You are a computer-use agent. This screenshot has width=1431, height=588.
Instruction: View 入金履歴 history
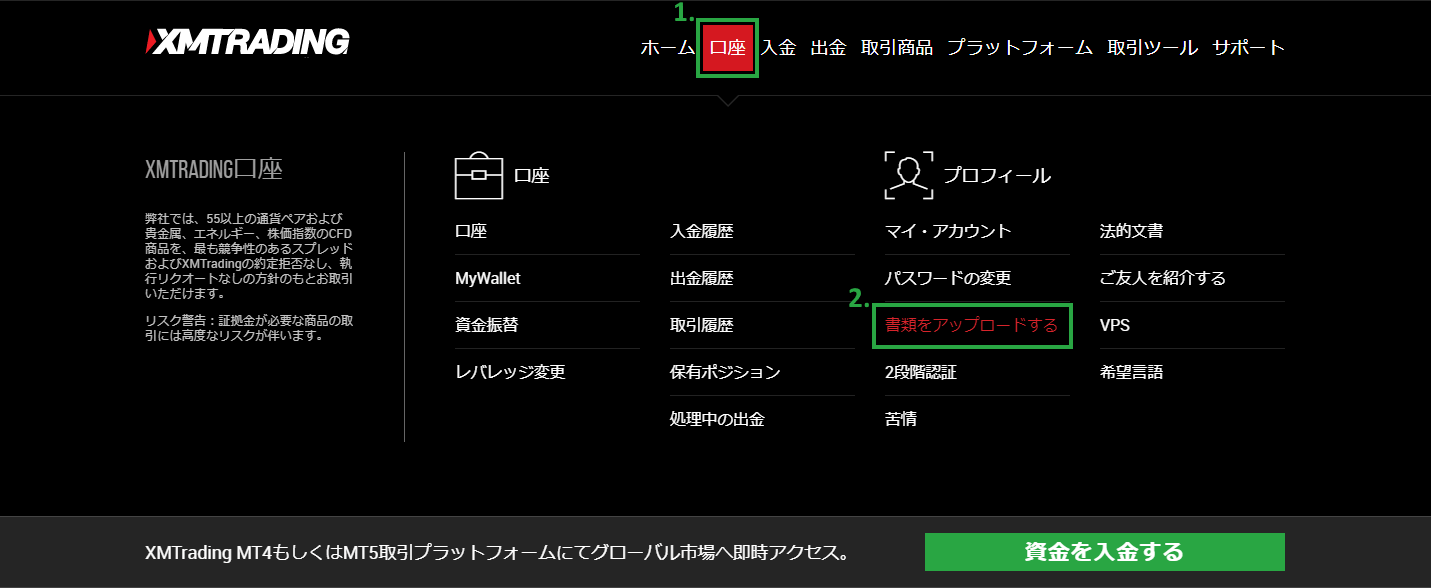[701, 232]
